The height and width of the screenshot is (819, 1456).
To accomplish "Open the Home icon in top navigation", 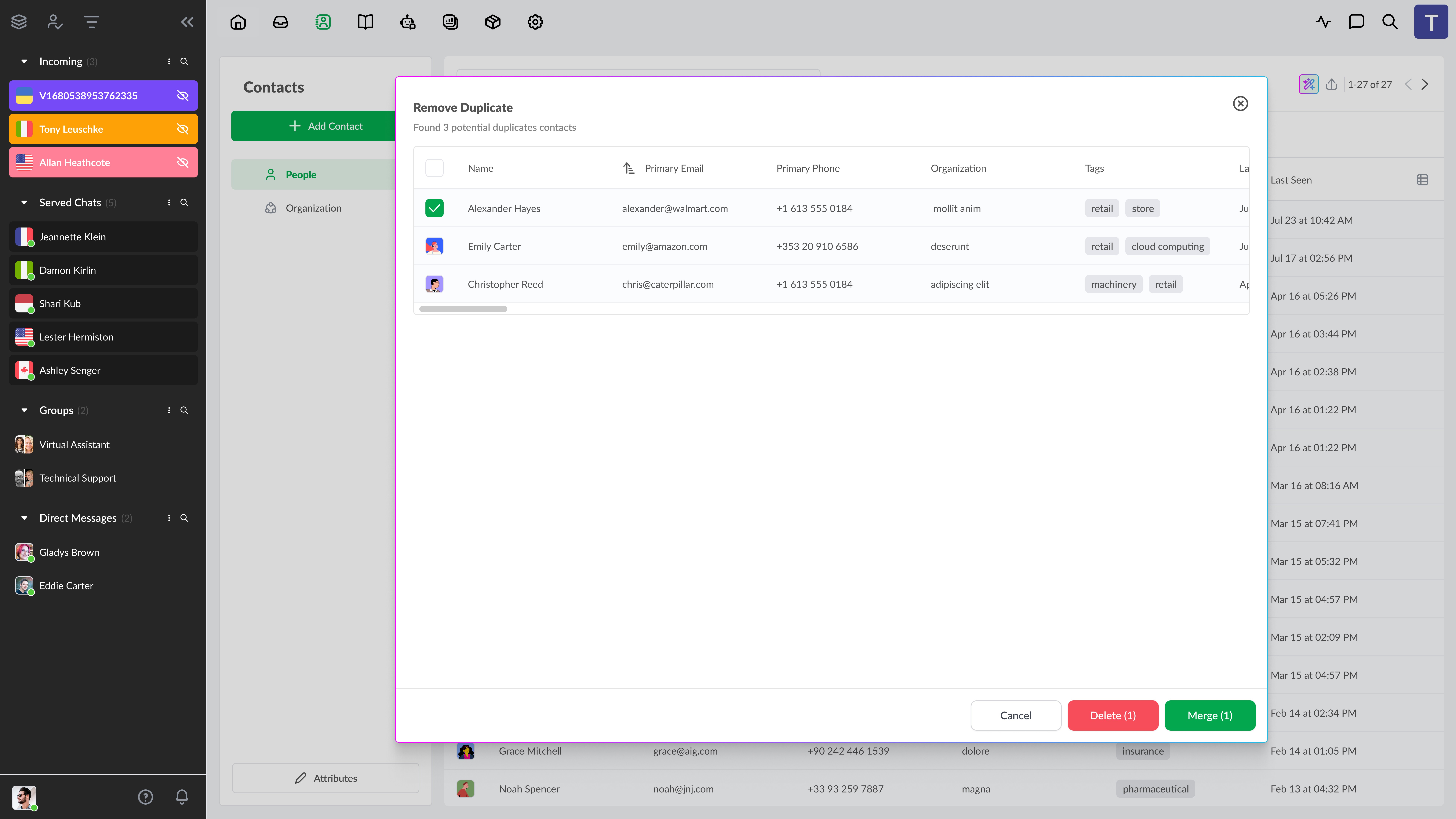I will point(238,22).
